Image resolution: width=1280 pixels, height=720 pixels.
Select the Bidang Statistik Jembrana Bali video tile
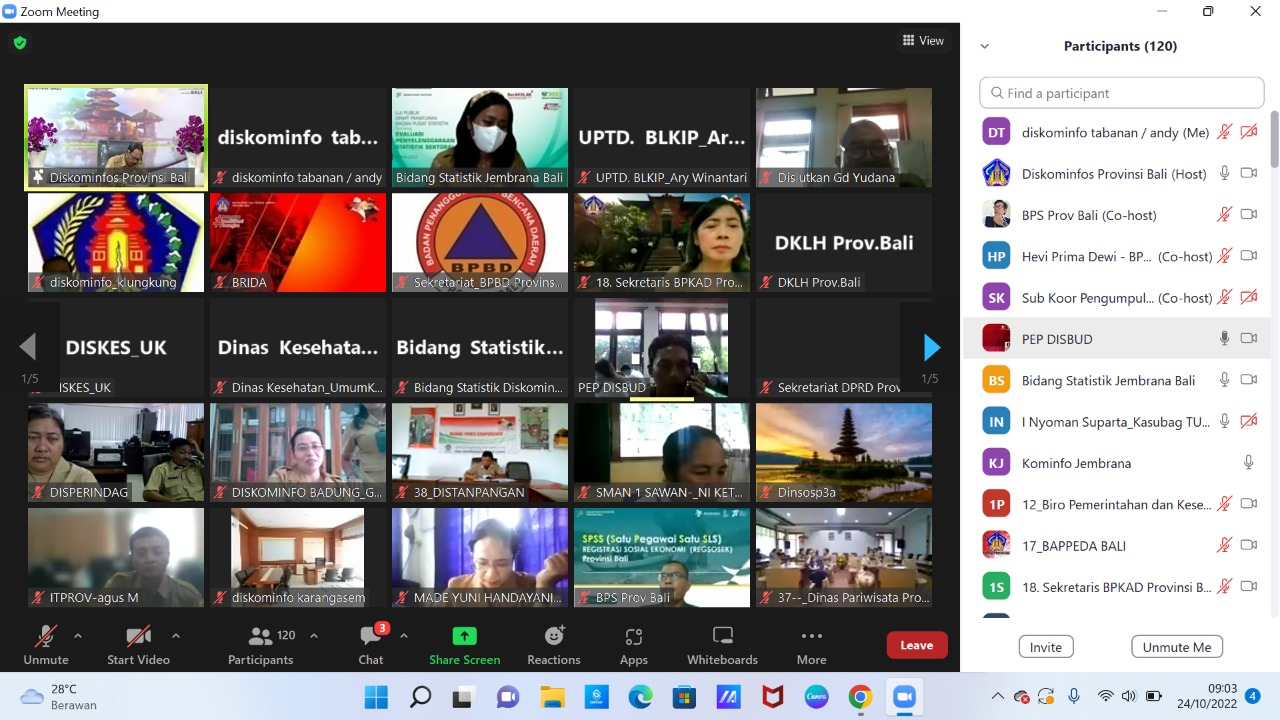tap(480, 137)
